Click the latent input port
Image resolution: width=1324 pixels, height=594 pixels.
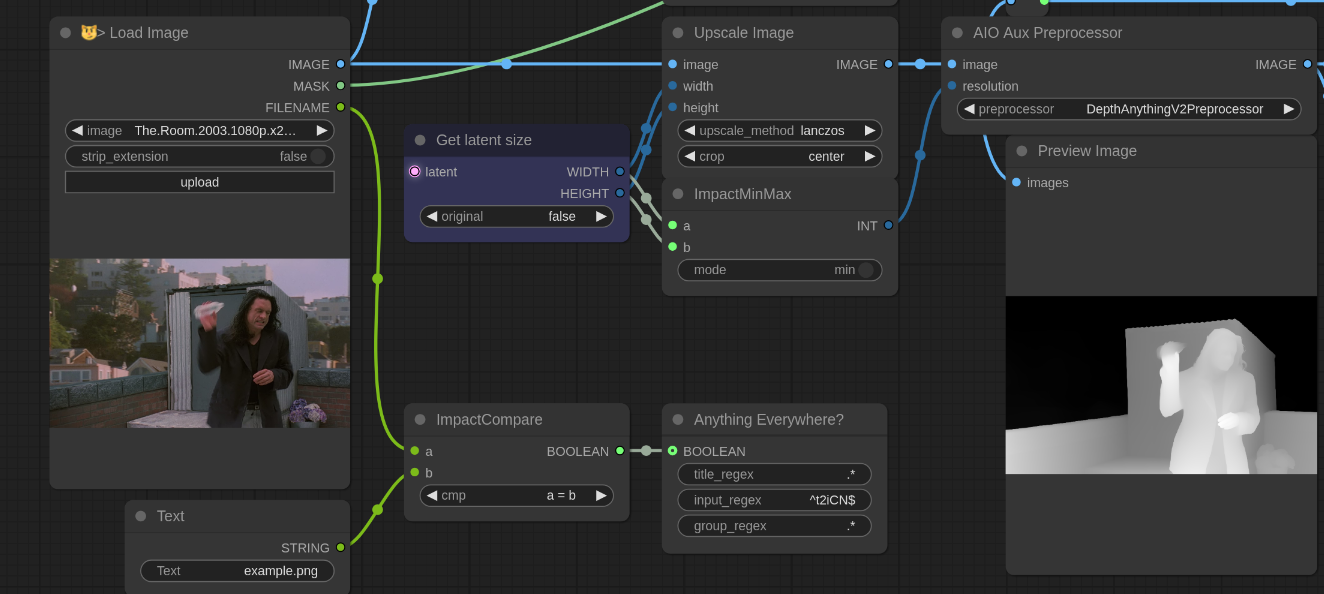(415, 172)
